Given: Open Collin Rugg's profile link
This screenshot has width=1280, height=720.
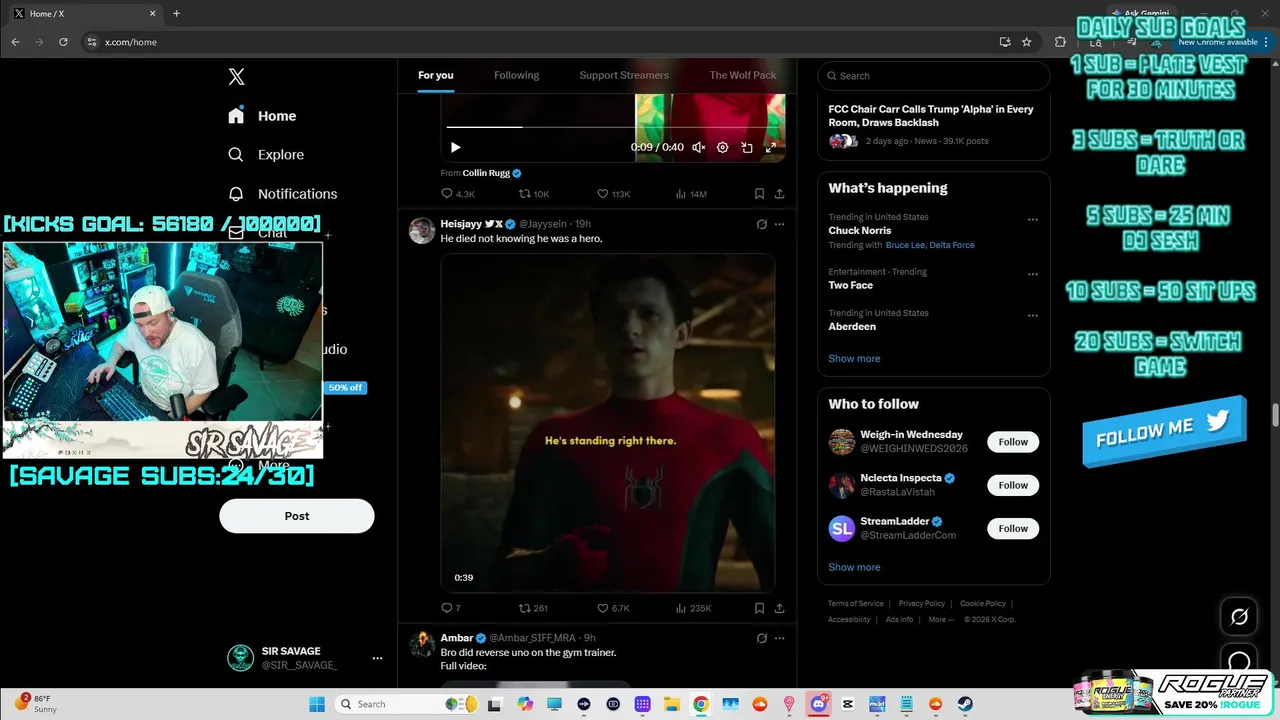Looking at the screenshot, I should 492,173.
